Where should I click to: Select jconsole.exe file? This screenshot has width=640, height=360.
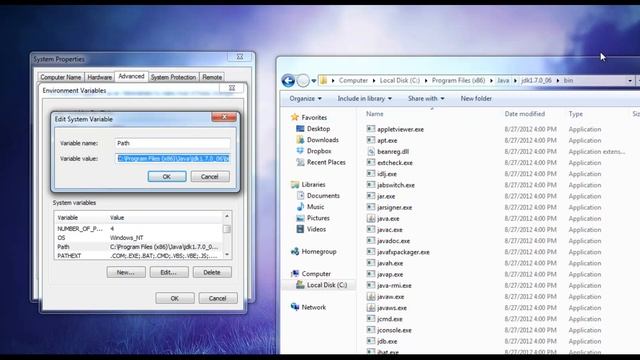point(394,330)
